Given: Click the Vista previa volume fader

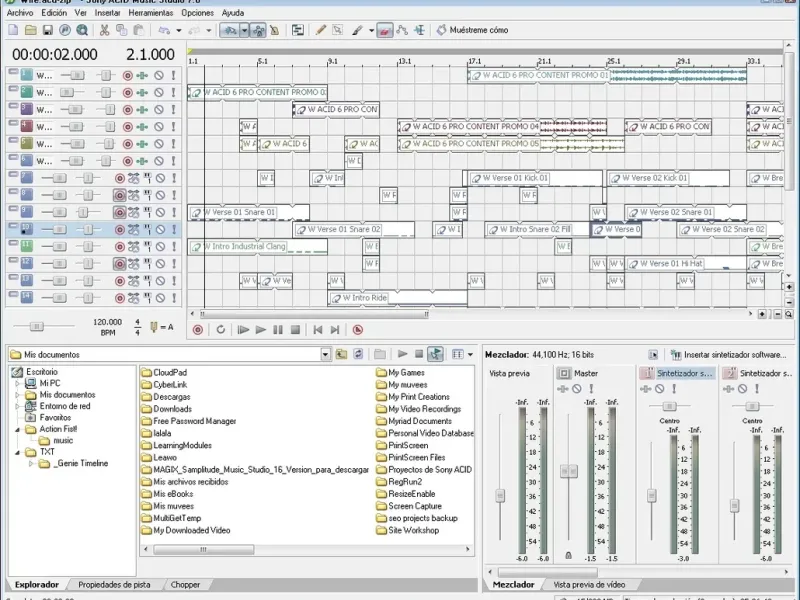Looking at the screenshot, I should pos(499,495).
